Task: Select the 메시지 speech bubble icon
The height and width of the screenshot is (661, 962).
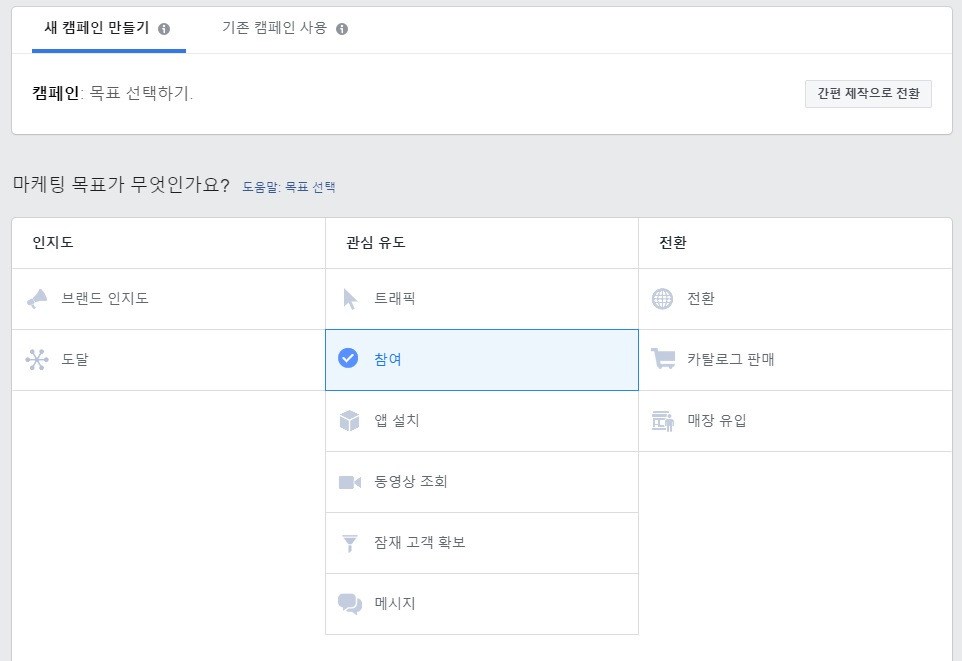Action: 350,603
